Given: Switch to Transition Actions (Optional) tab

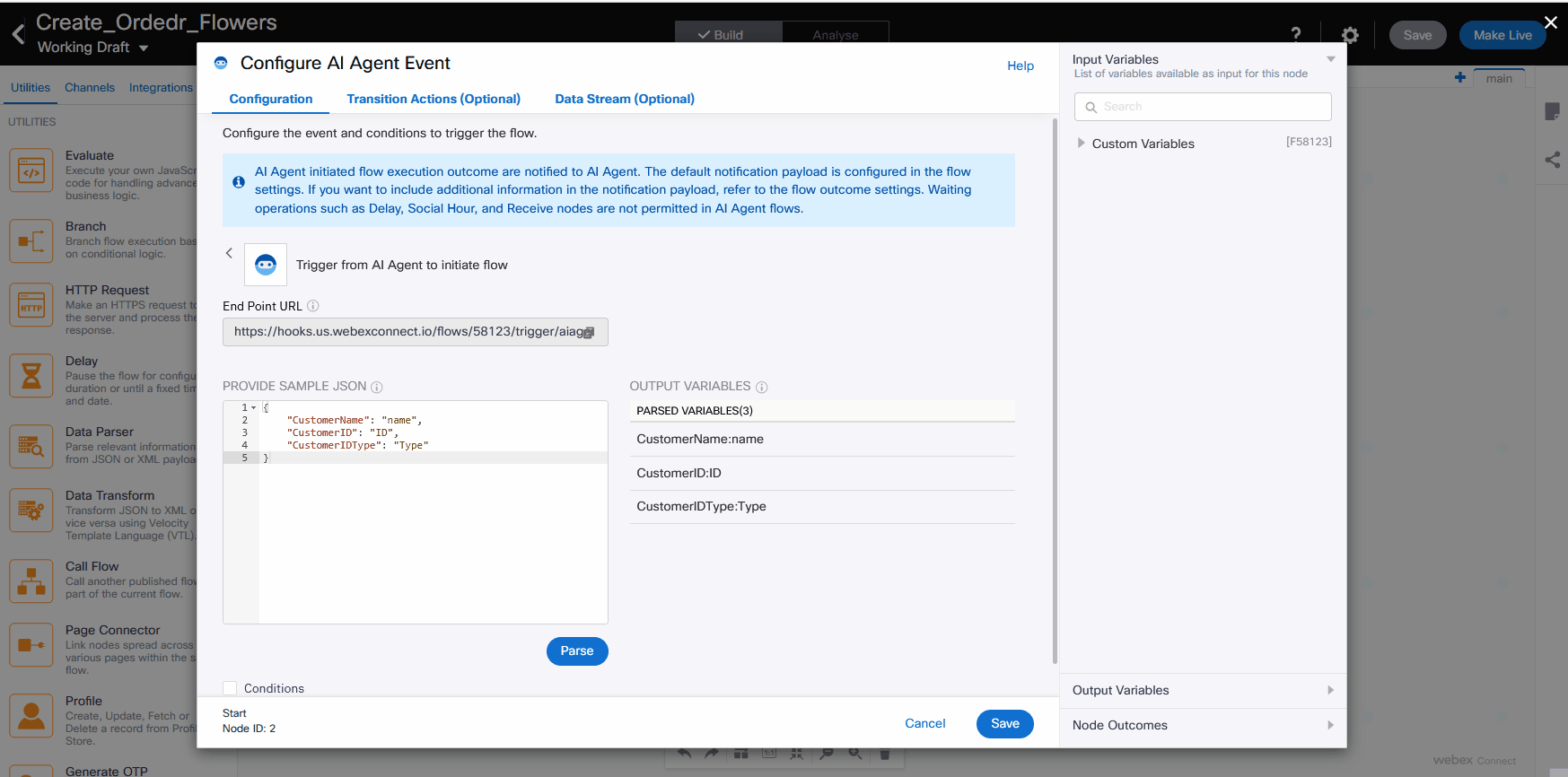Looking at the screenshot, I should [x=434, y=99].
